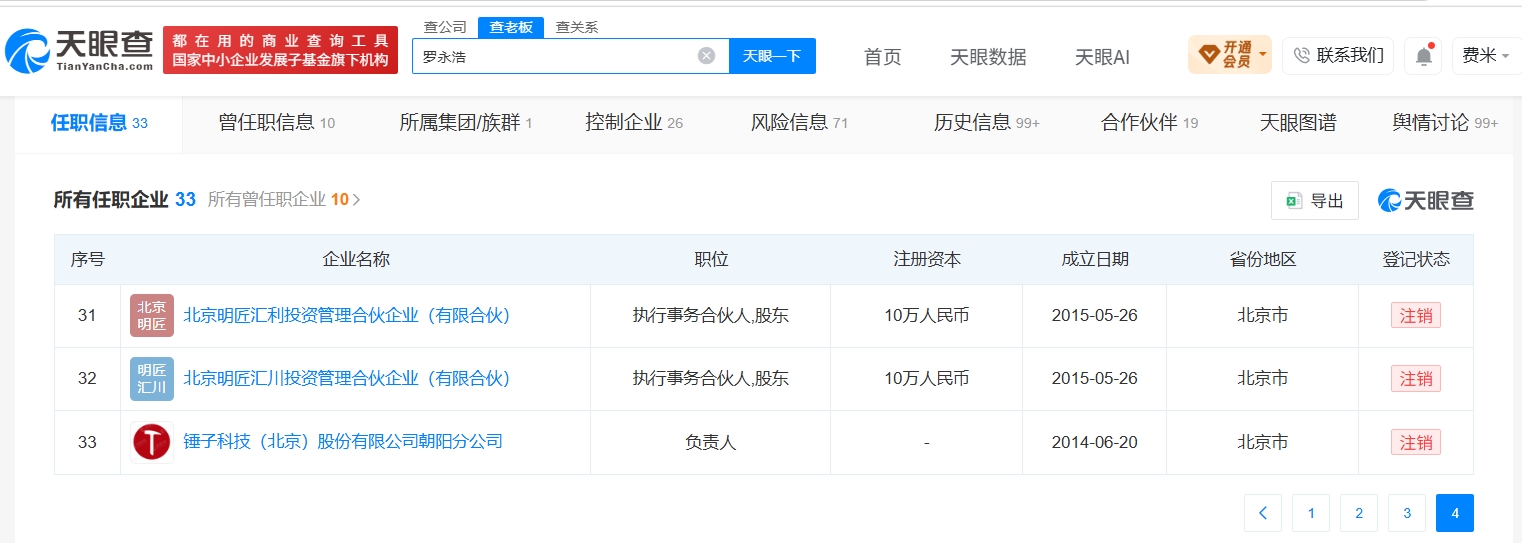Click the 省份地区 column header
Screen dimensions: 1522x543
coord(1262,259)
